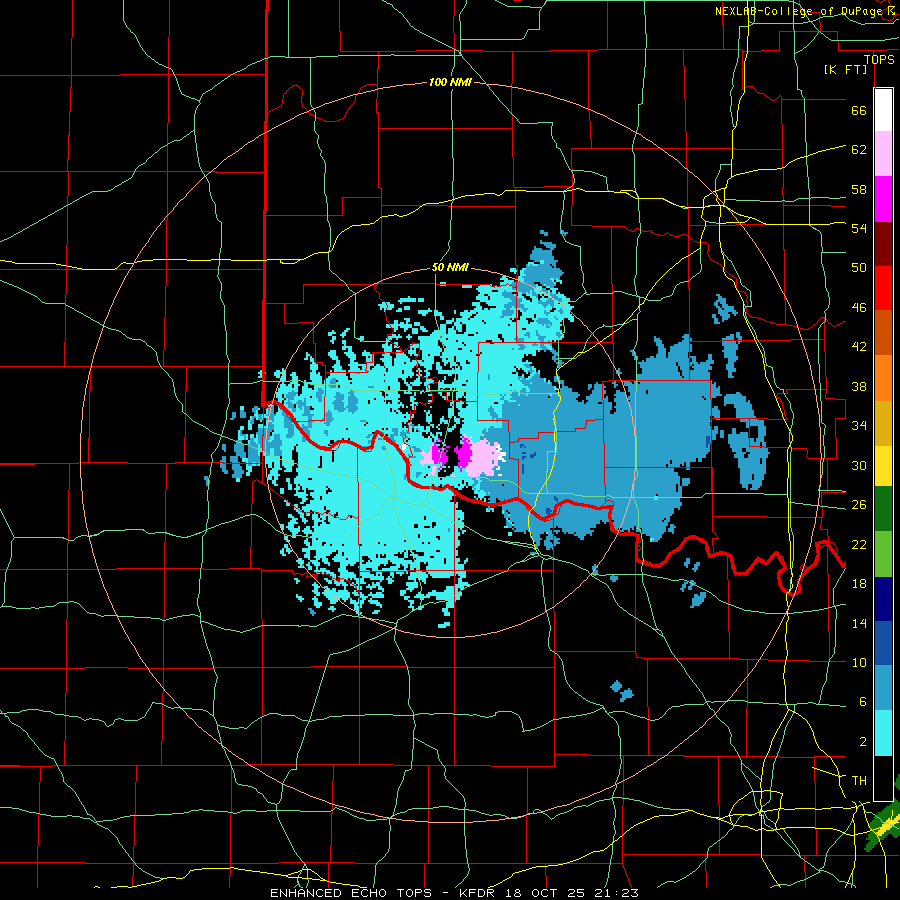The height and width of the screenshot is (900, 900).
Task: Click the '[K FT]' units label
Action: coord(845,69)
